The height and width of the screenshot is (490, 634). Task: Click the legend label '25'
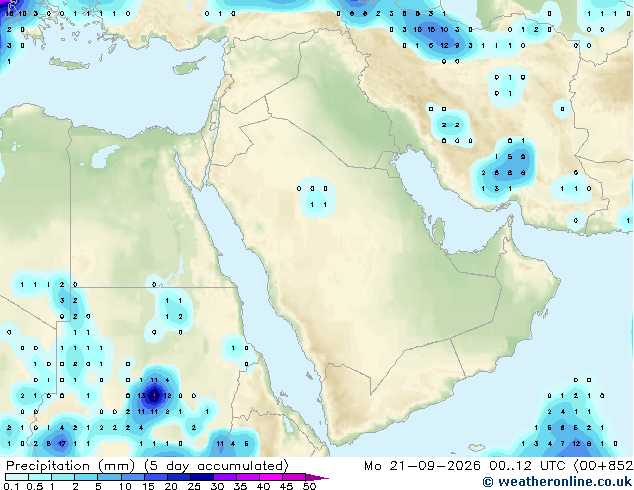(x=194, y=486)
